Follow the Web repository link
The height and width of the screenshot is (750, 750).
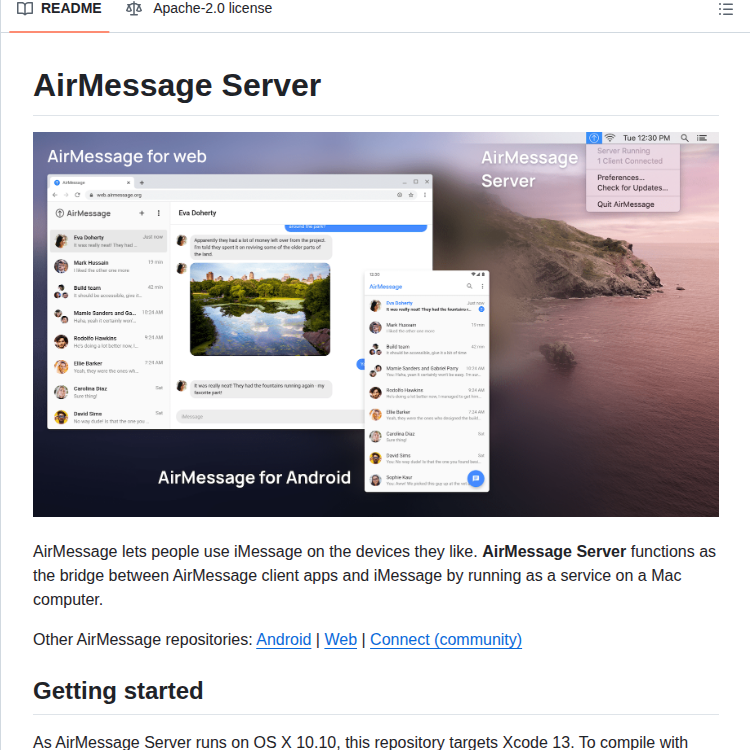click(x=341, y=640)
